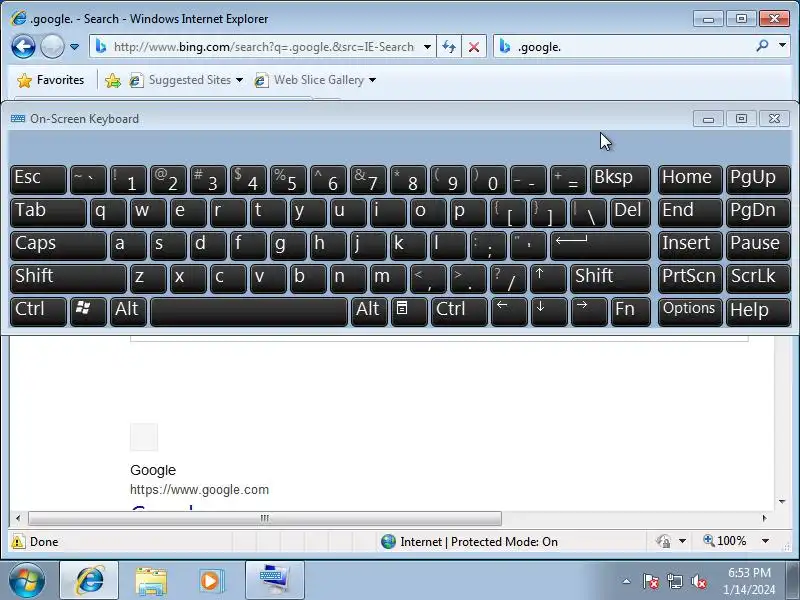Click the down arrow key
800x600 pixels.
point(549,312)
